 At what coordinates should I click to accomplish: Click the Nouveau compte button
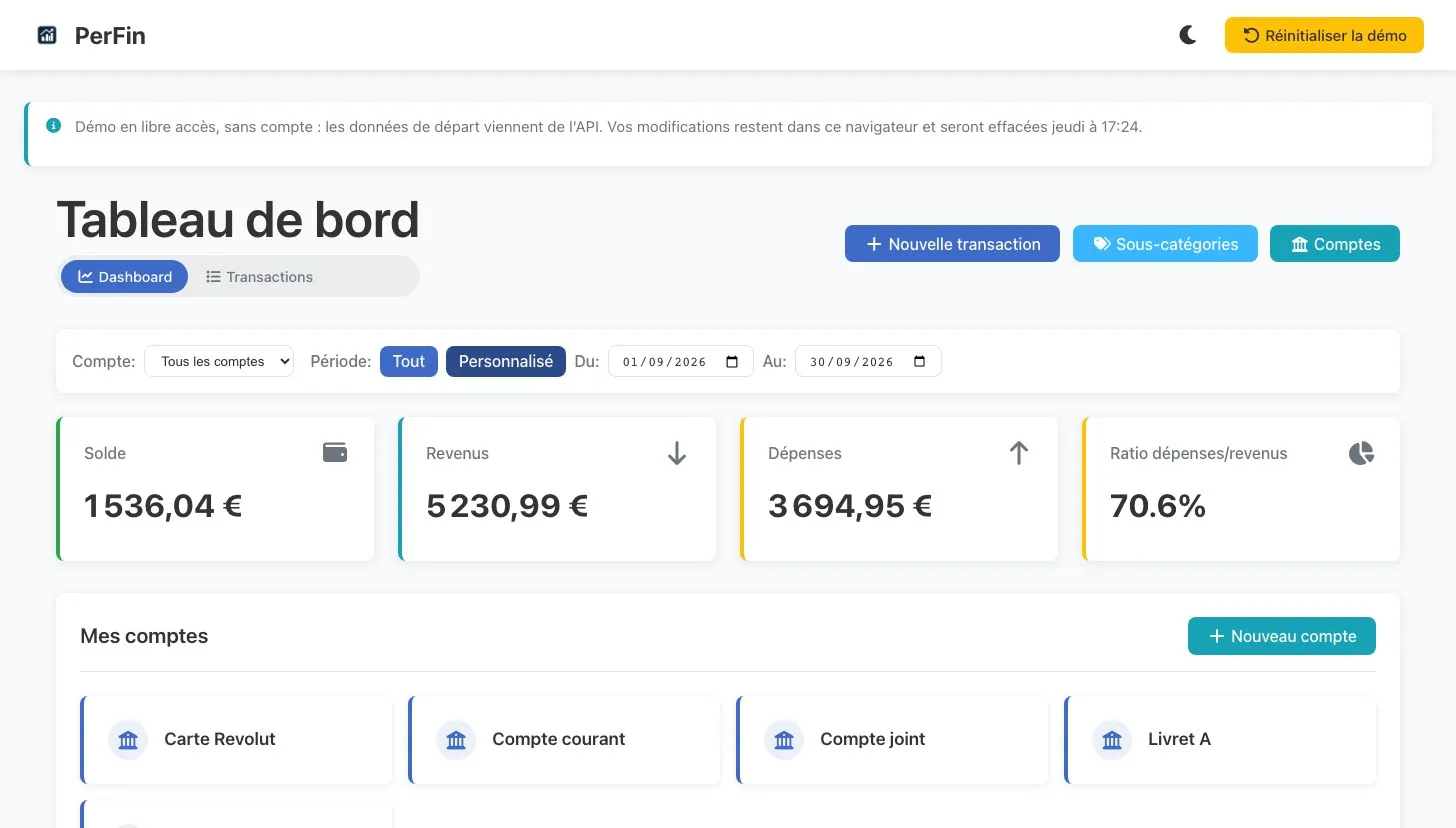pyautogui.click(x=1282, y=636)
